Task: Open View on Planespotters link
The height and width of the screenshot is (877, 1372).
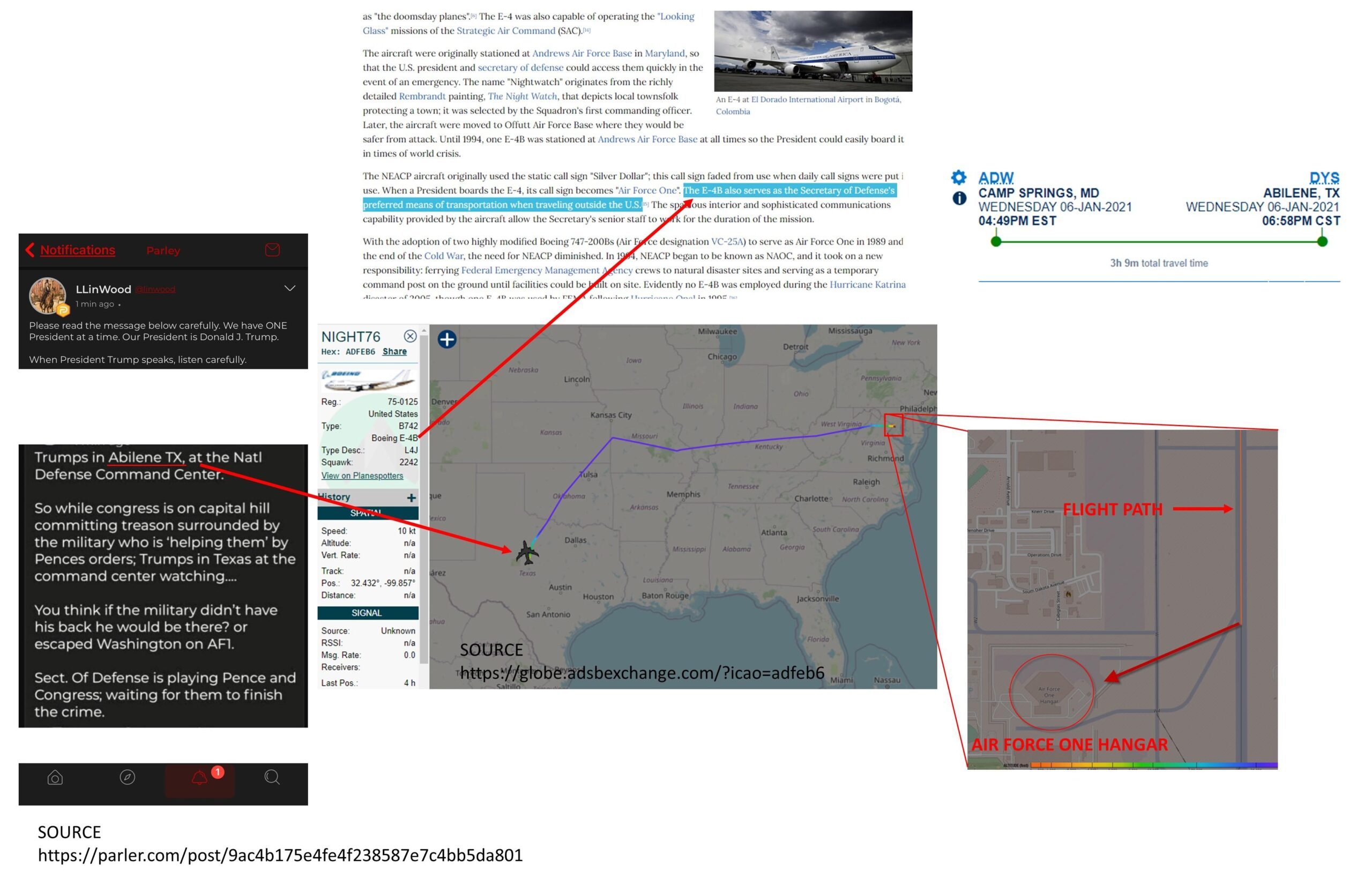Action: (x=362, y=476)
